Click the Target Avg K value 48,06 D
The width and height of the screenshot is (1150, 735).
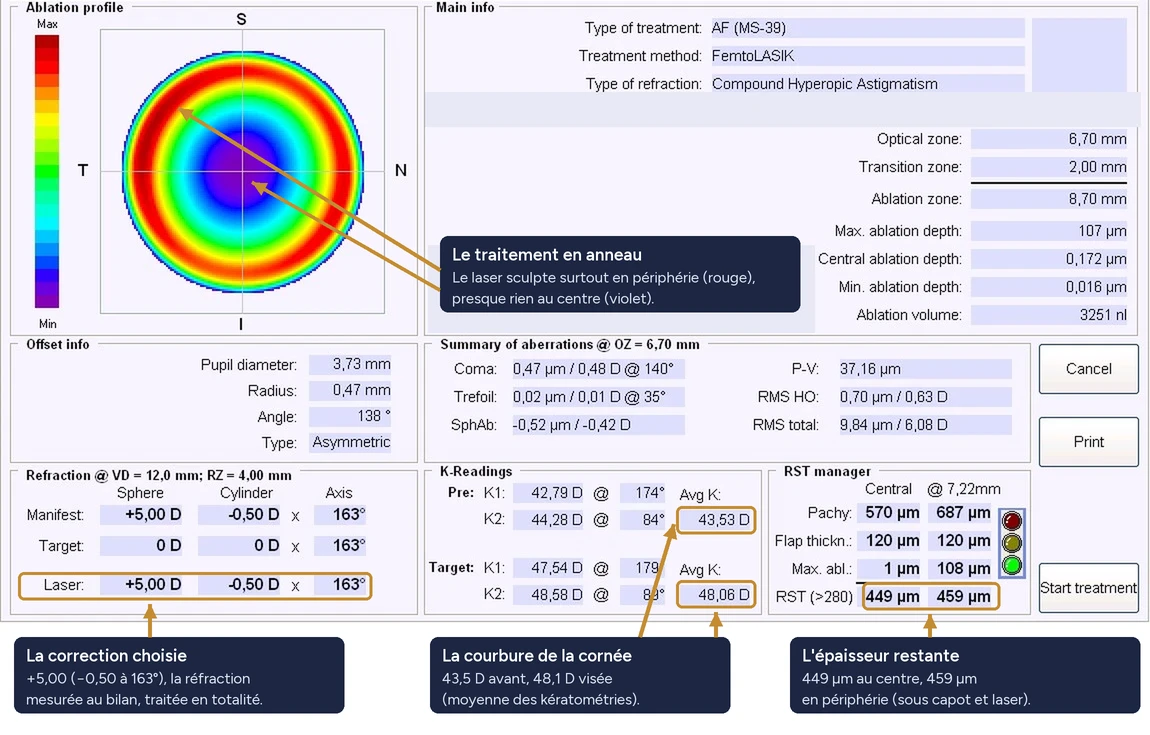click(716, 595)
